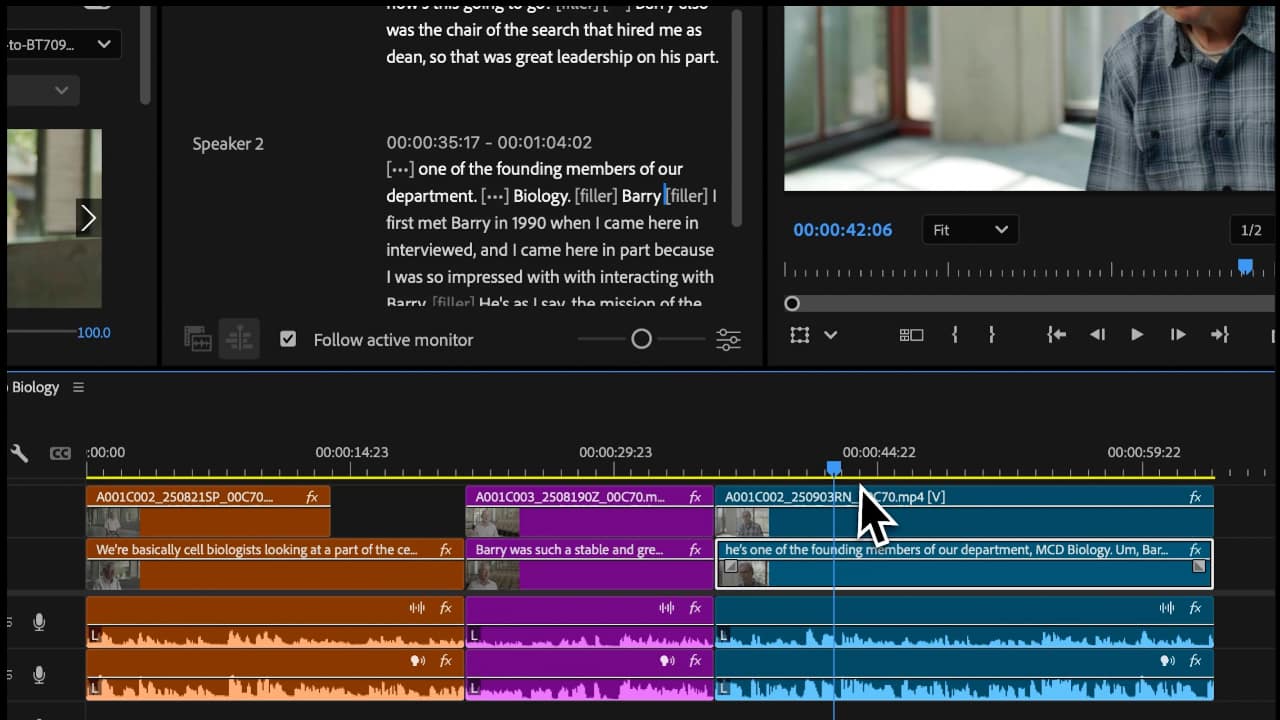The image size is (1280, 720).
Task: Click fx badge on A001C002_250903RN clip
Action: (1194, 497)
